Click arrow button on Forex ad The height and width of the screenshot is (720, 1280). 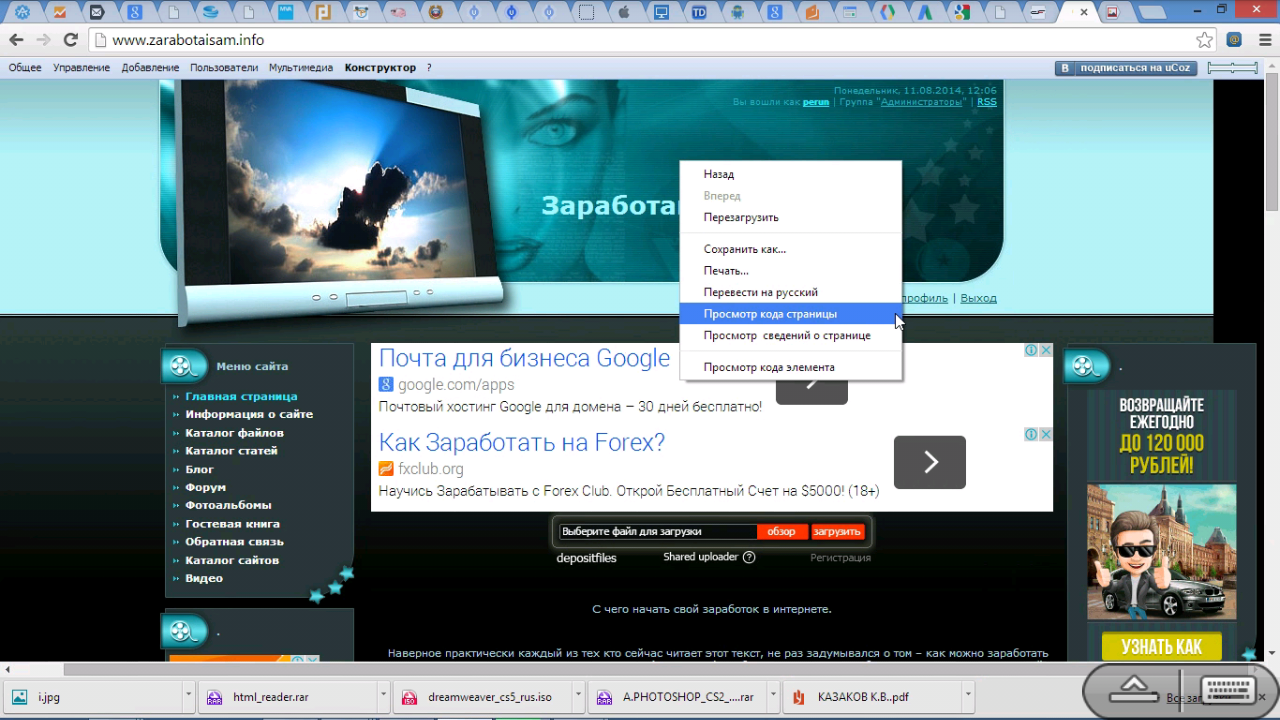(929, 462)
